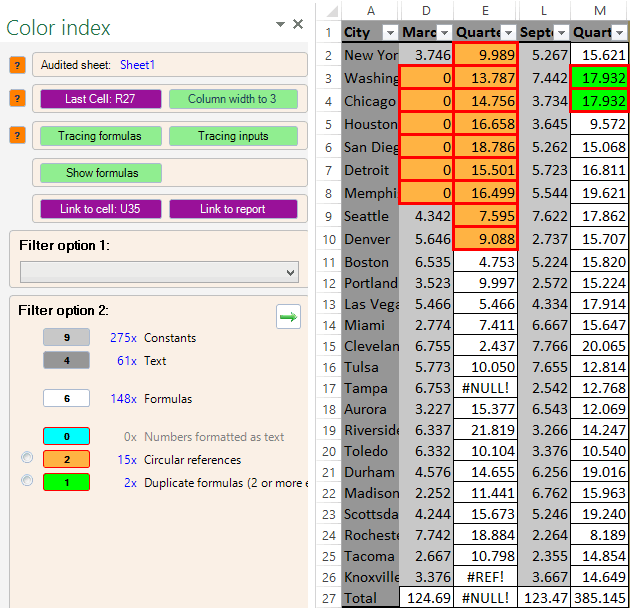Screen dimensions: 630x608
Task: Click the orange 9.989 cell for New York
Action: (485, 55)
